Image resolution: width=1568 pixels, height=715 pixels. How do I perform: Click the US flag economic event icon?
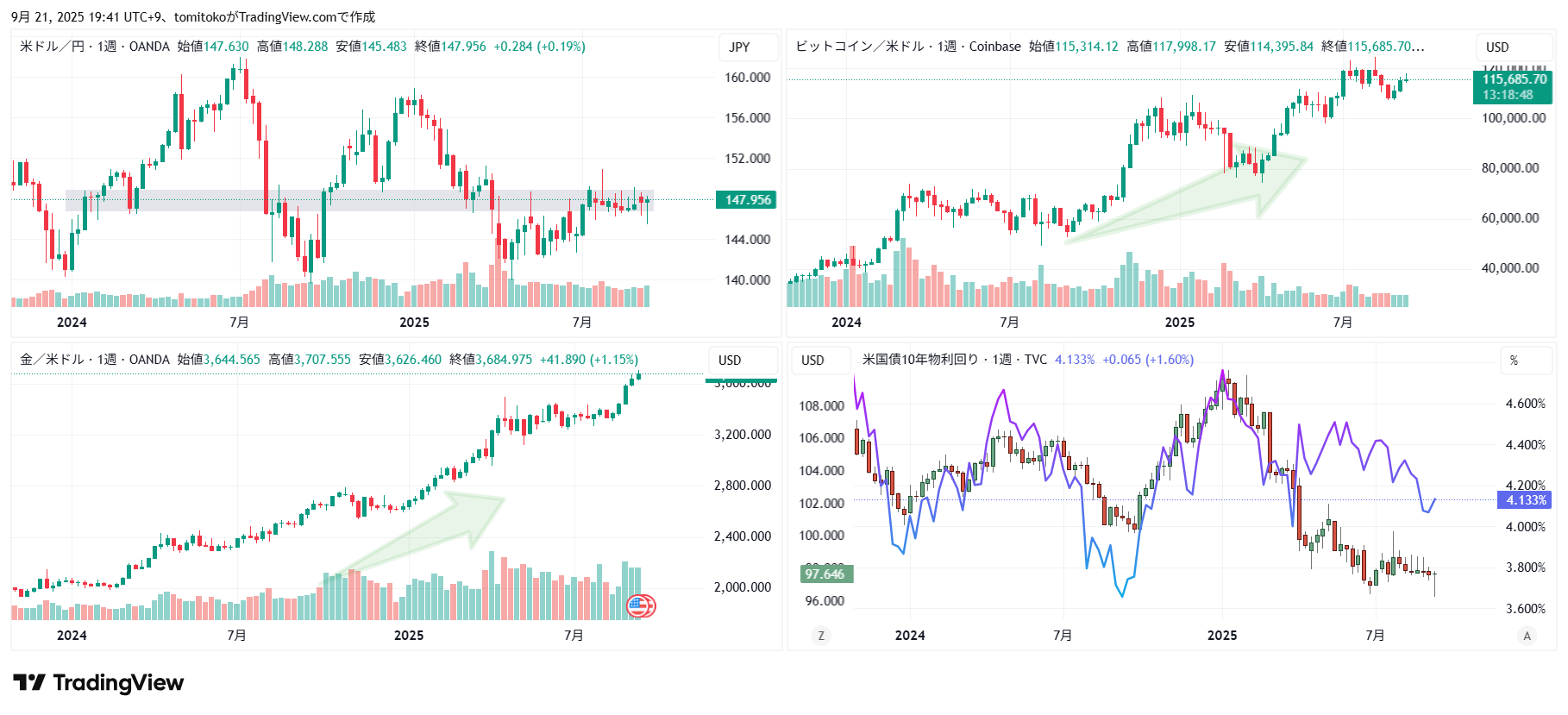[640, 605]
